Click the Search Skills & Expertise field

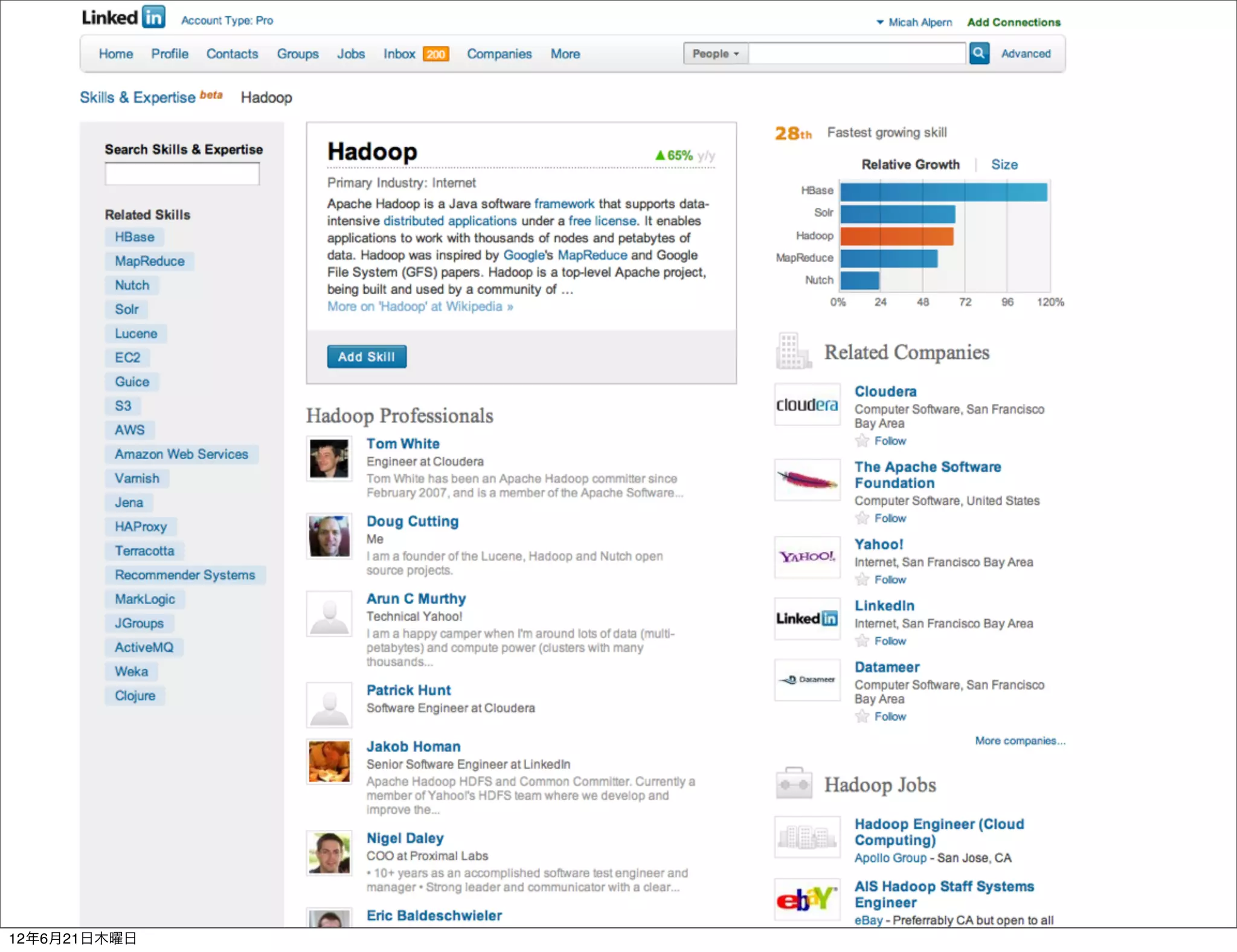(x=182, y=175)
